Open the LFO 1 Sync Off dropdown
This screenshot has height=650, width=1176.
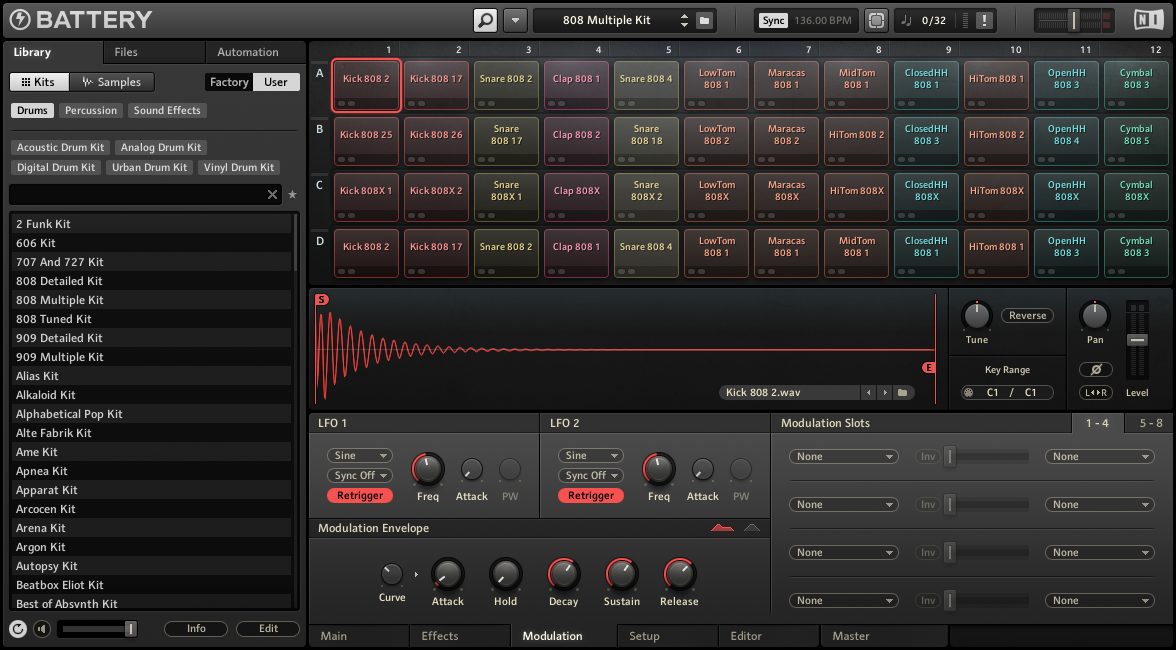click(359, 475)
